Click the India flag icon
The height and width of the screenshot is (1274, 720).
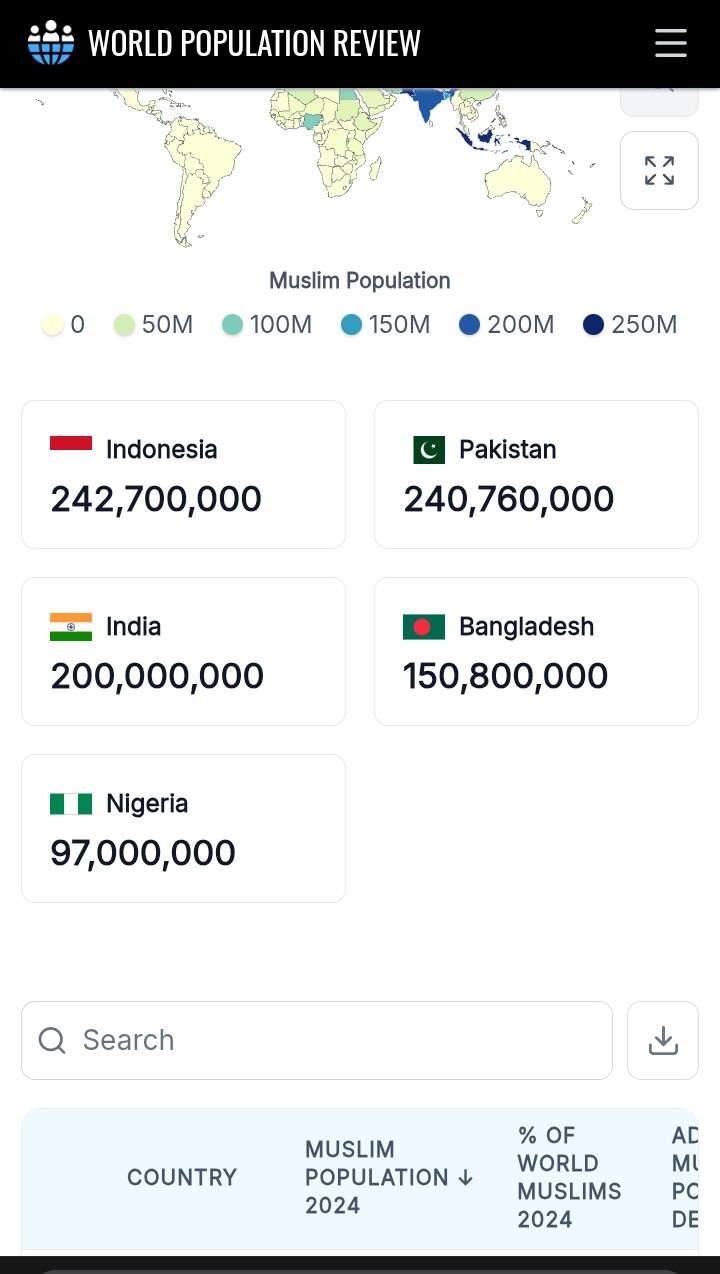coord(71,627)
